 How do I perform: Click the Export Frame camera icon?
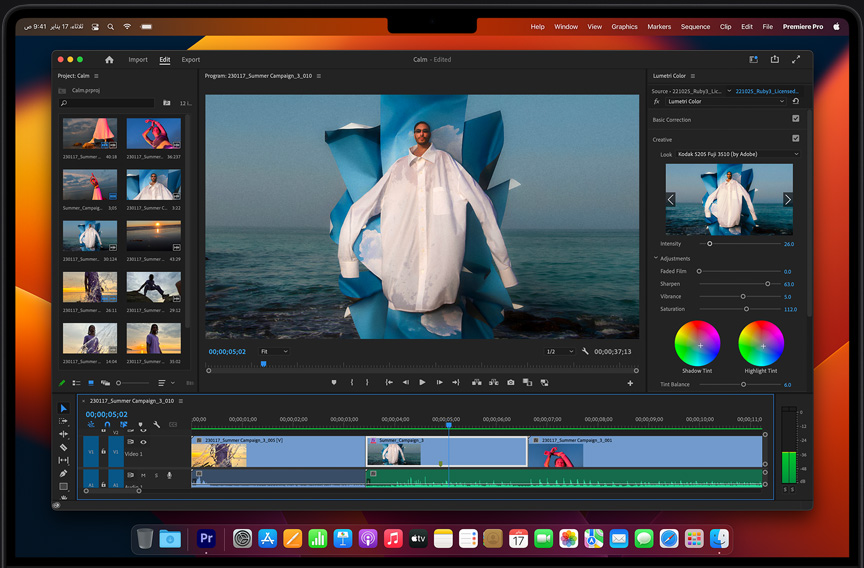coord(511,382)
